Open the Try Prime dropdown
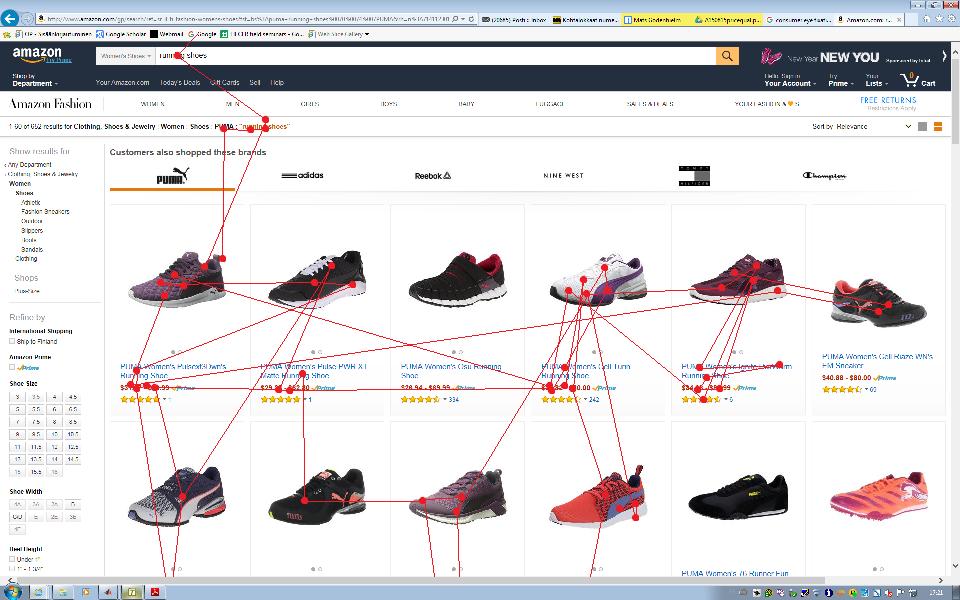Viewport: 960px width, 600px height. (840, 80)
